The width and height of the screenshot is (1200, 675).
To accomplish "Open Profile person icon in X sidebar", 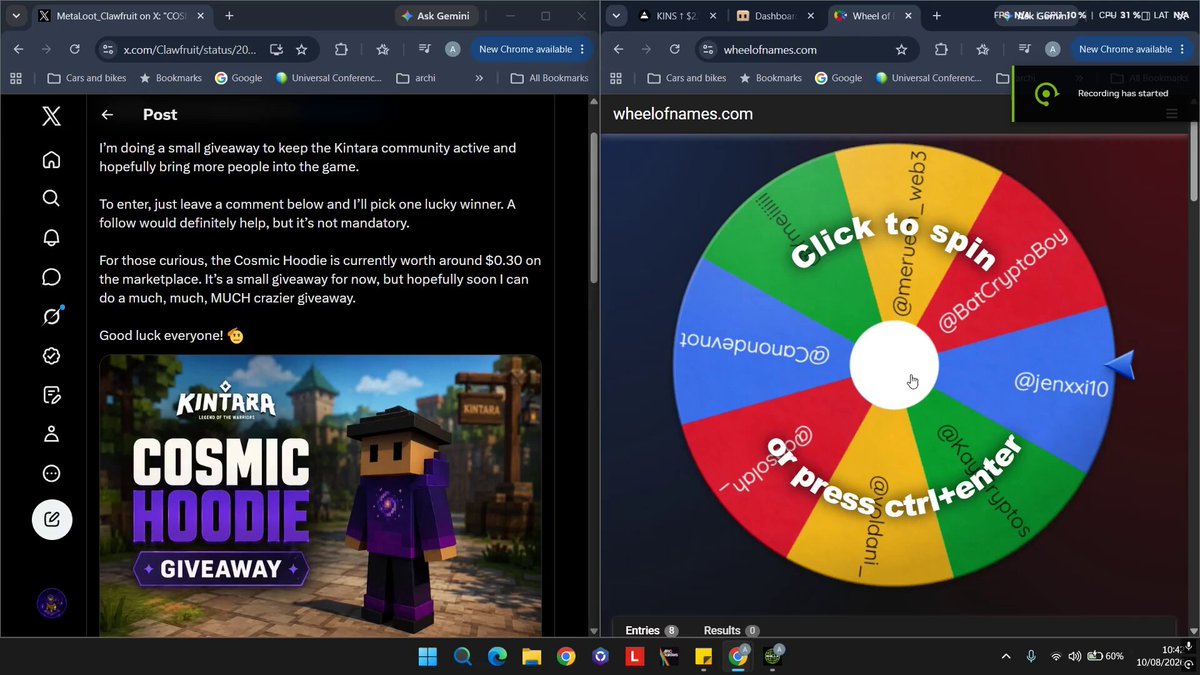I will (x=51, y=434).
